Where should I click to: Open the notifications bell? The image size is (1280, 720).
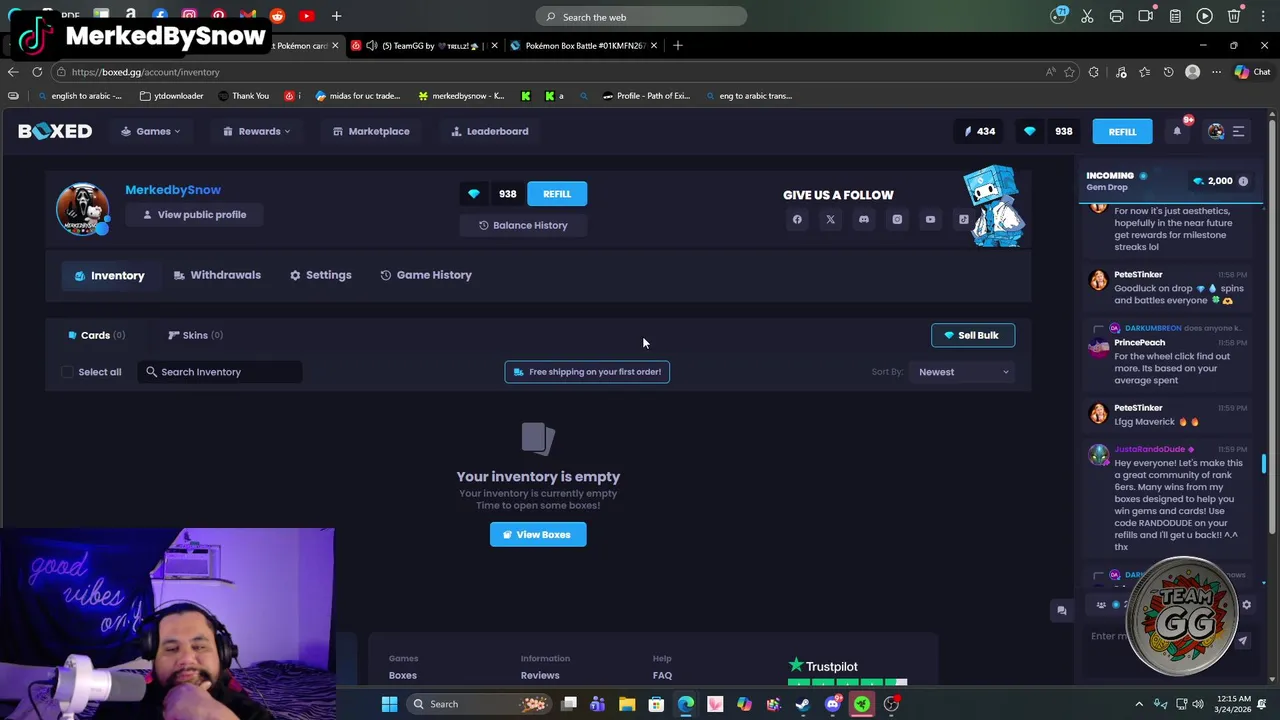point(1177,131)
